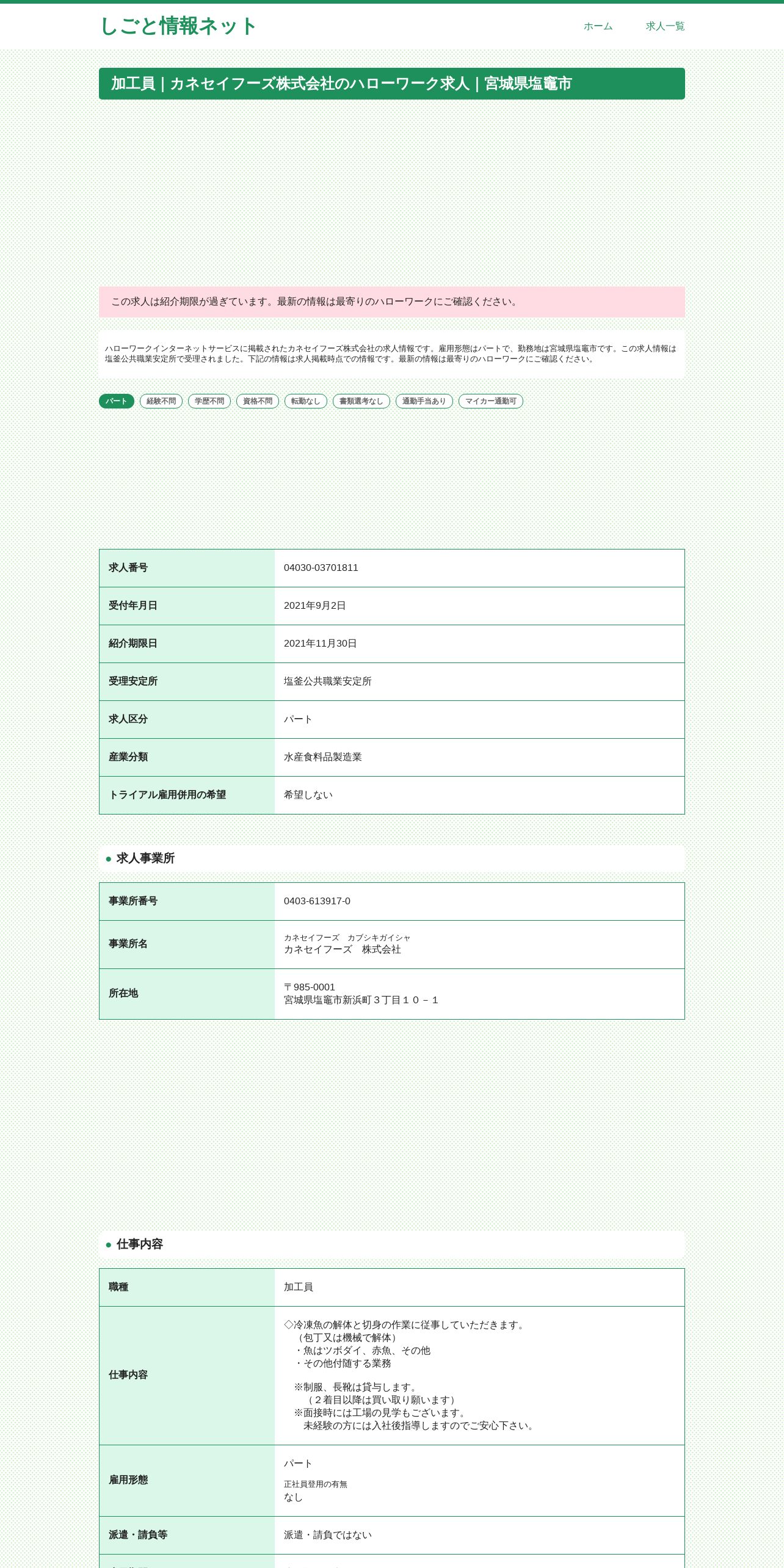Click the 学歴不問 tag
The image size is (784, 1568).
tap(209, 401)
